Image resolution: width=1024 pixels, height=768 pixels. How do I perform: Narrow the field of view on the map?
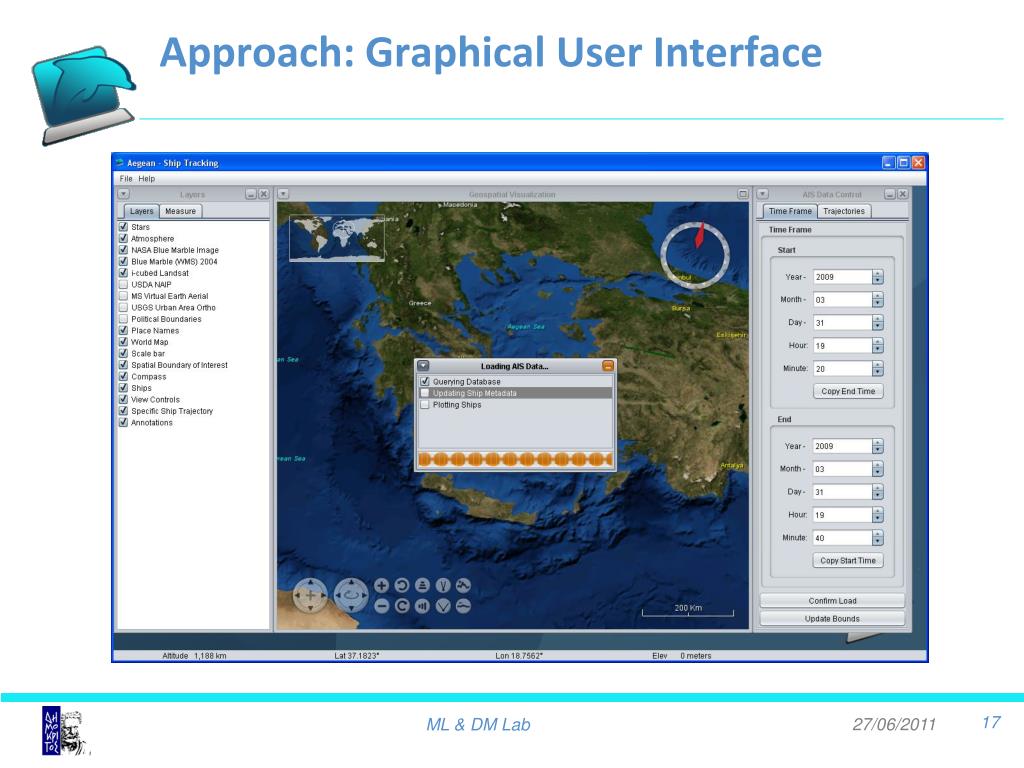click(443, 586)
